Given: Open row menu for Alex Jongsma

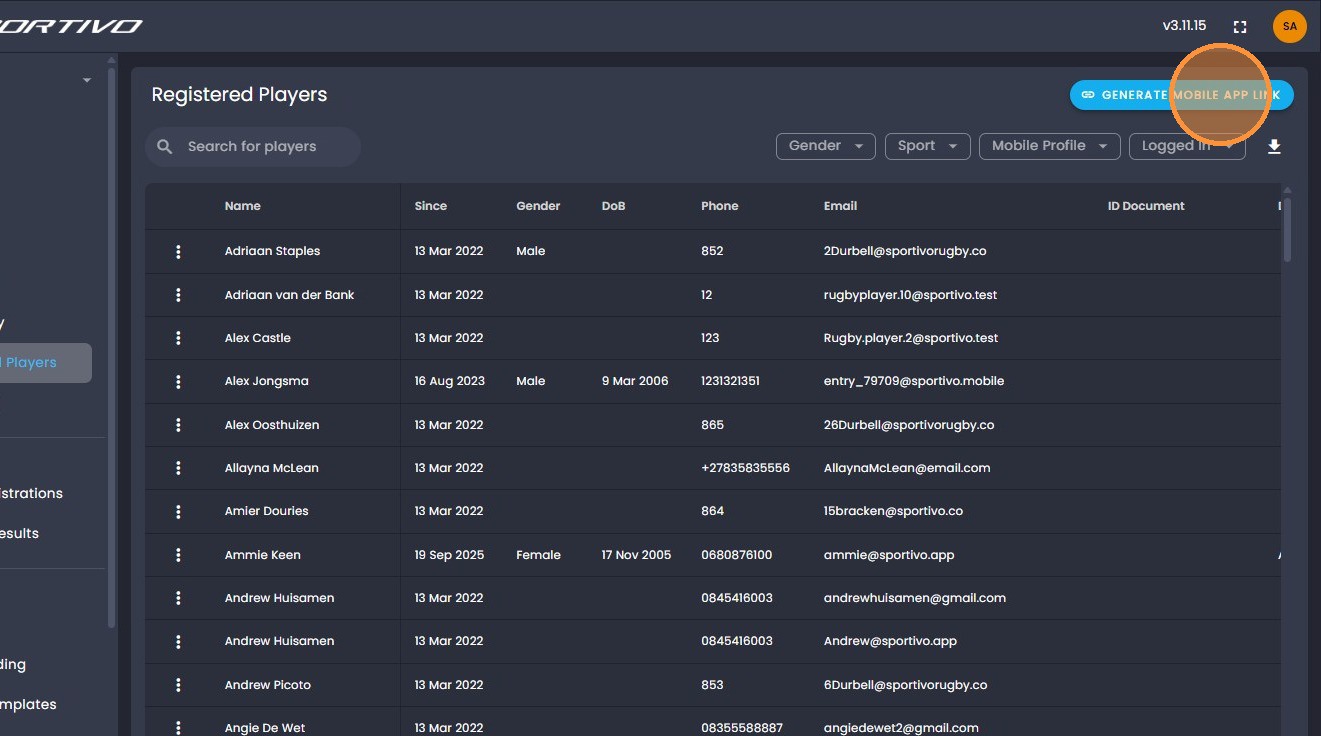Looking at the screenshot, I should (178, 382).
